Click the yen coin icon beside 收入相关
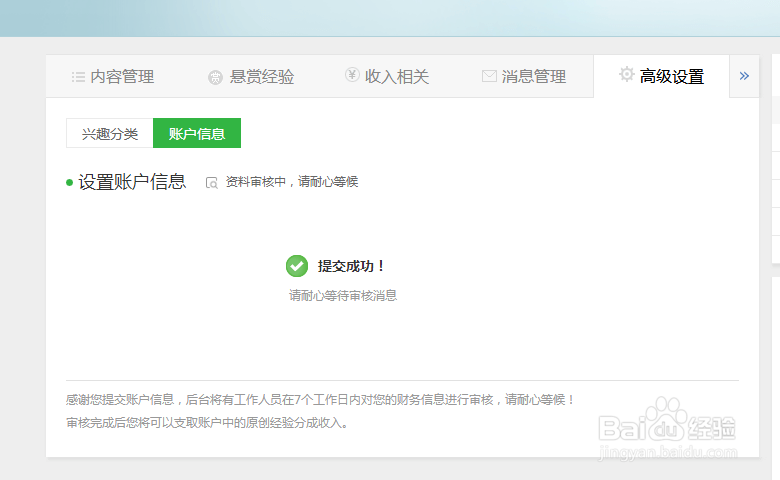780x480 pixels. 352,75
